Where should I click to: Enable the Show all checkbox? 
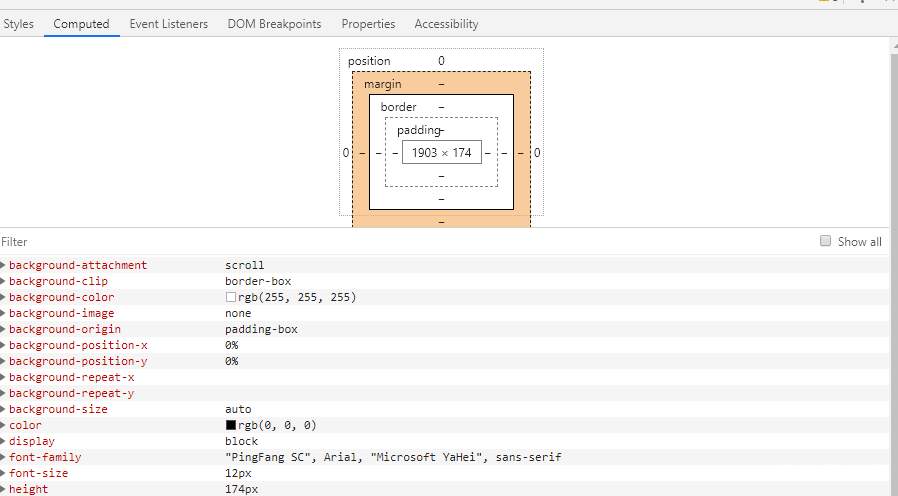coord(826,241)
